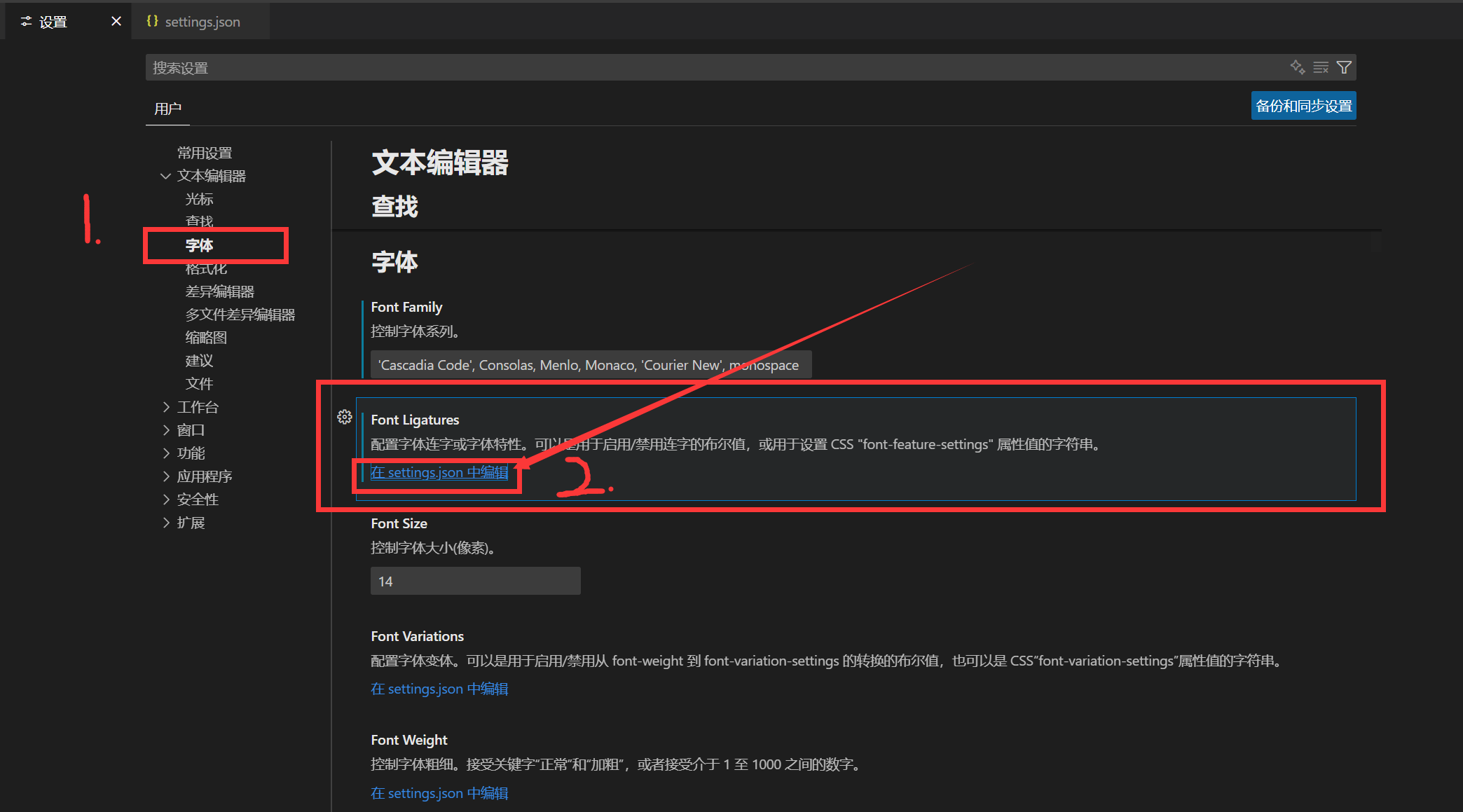Close the 设置 tab with its X icon
Screen dimensions: 1463x812
116,21
